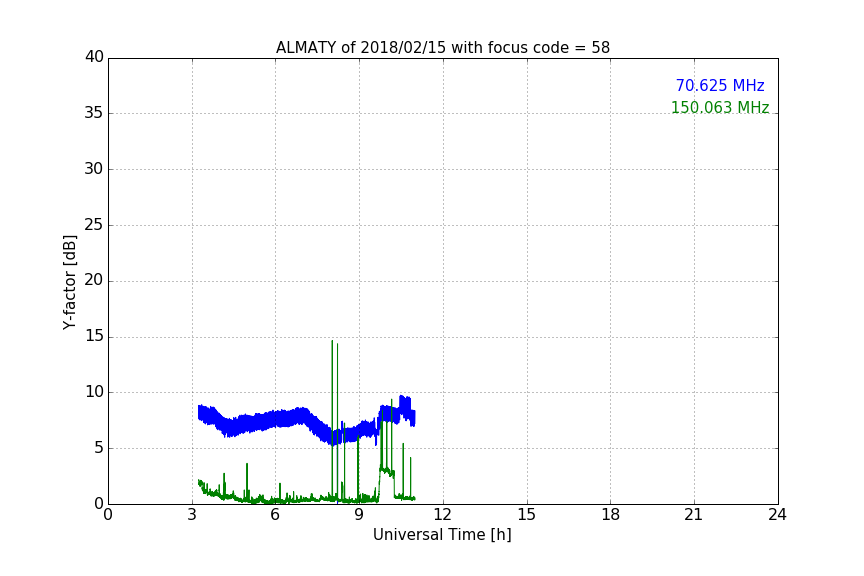Click the x-axis tick label 21
This screenshot has height=576, width=864.
pyautogui.click(x=694, y=515)
